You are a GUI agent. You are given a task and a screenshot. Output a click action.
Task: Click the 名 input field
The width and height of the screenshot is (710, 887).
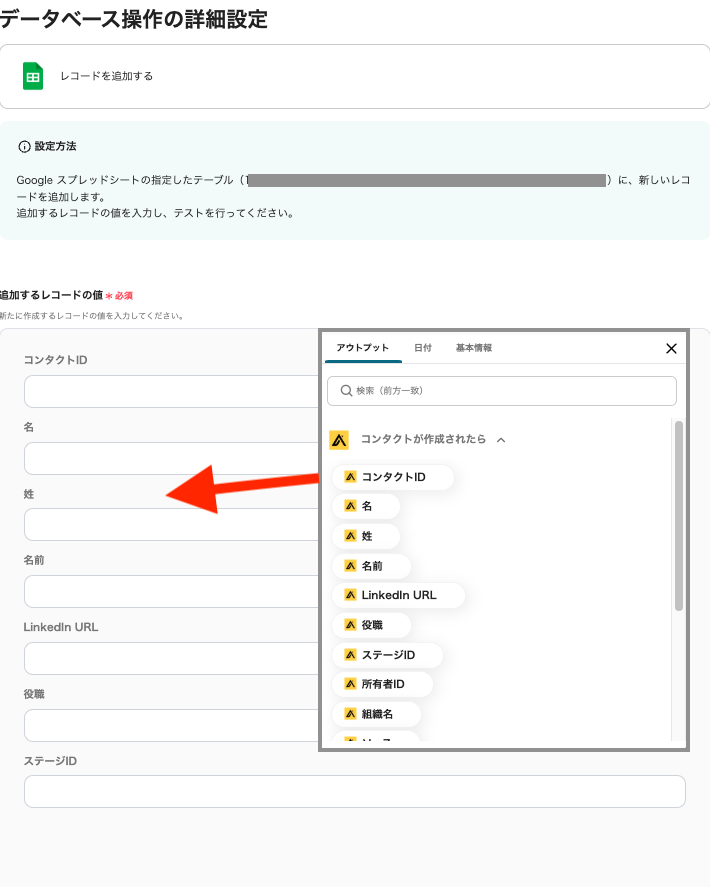171,459
